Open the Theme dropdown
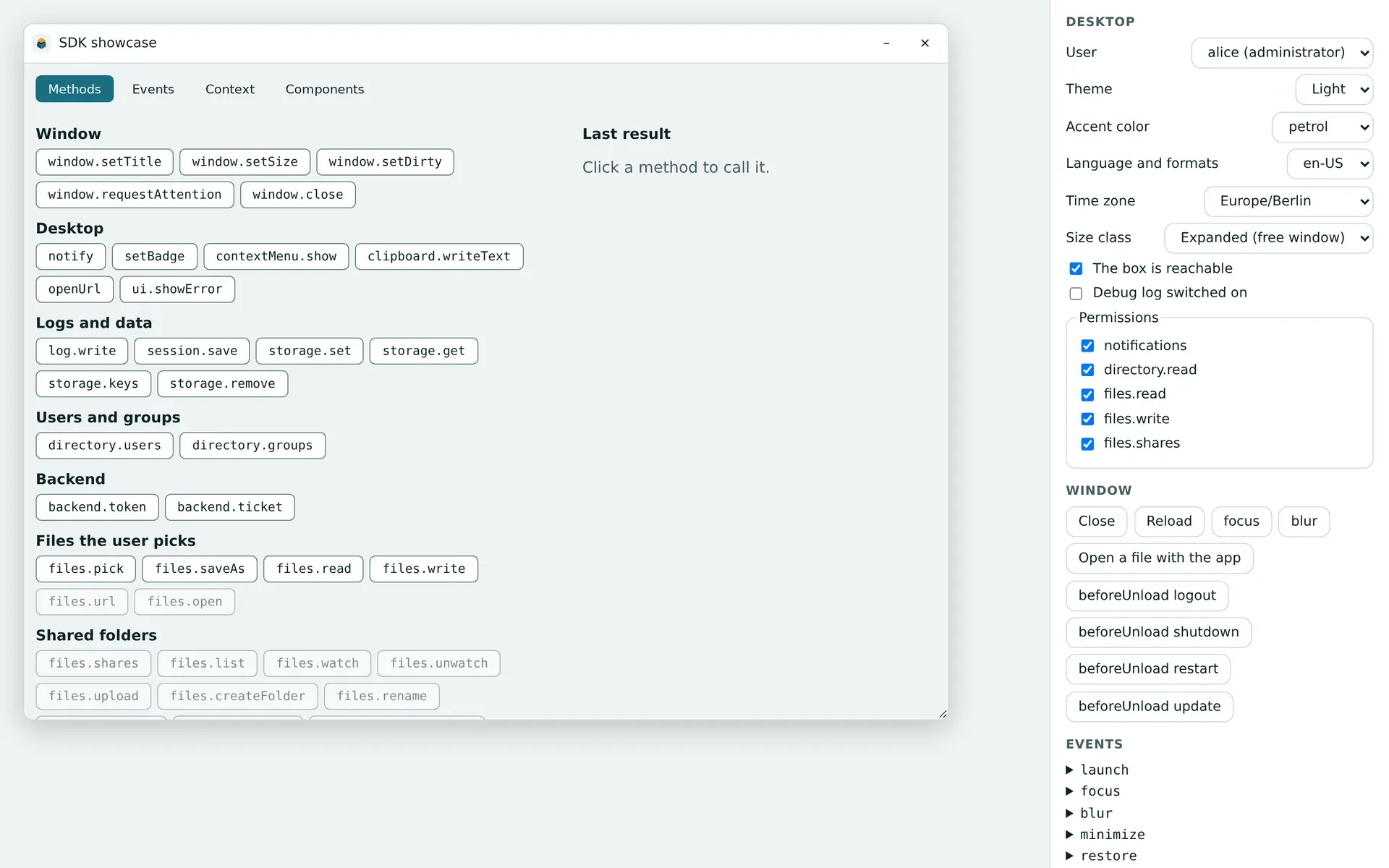Image resolution: width=1389 pixels, height=868 pixels. coord(1334,90)
